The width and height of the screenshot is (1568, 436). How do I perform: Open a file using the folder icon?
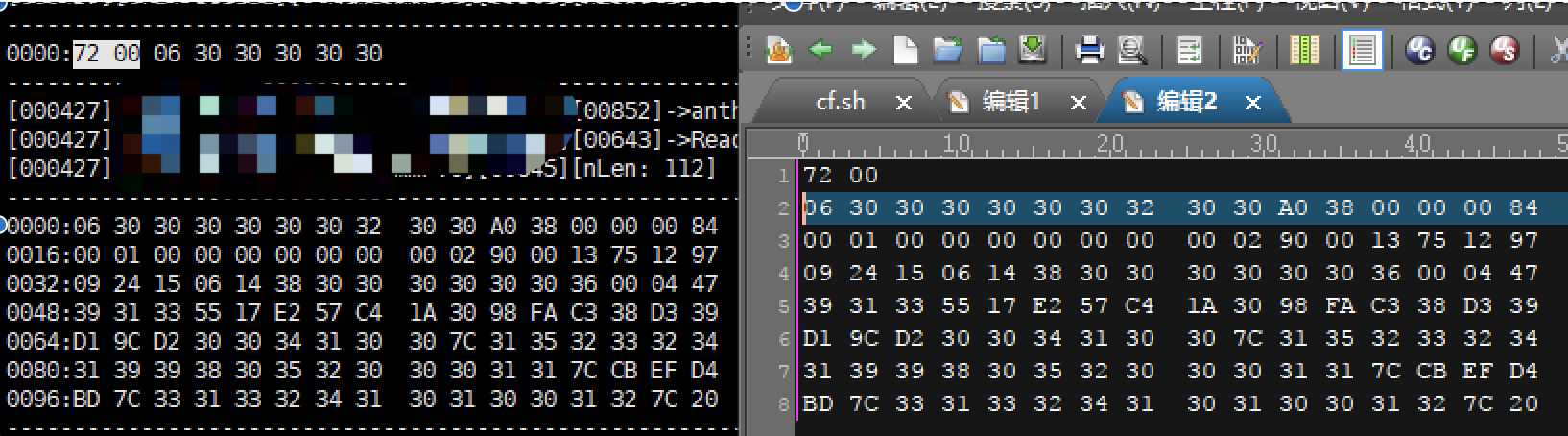point(947,49)
